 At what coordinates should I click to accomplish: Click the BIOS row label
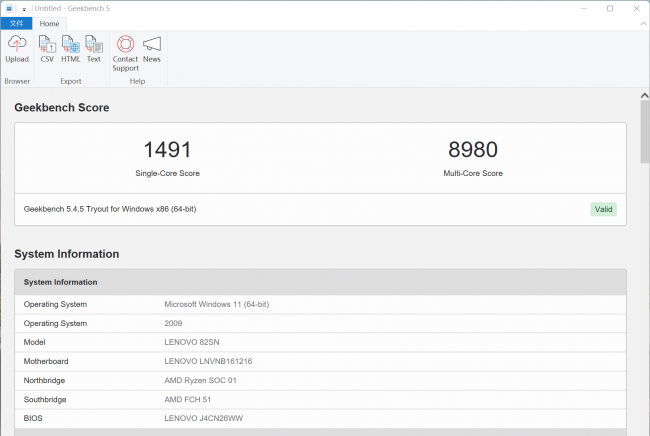(33, 418)
